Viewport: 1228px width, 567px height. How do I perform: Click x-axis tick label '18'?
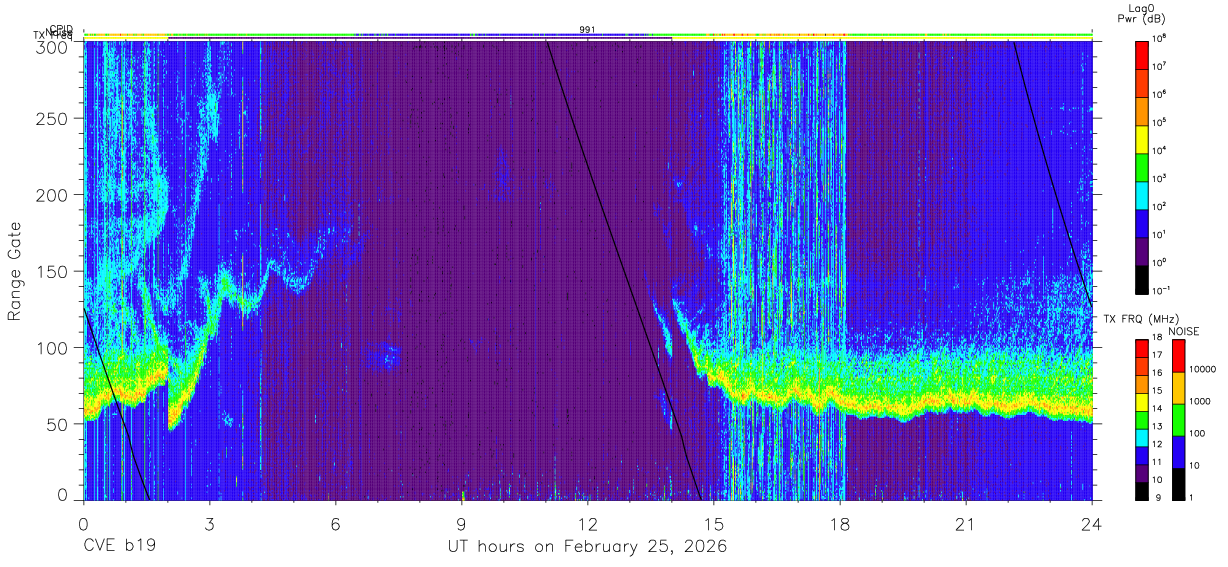[x=839, y=525]
